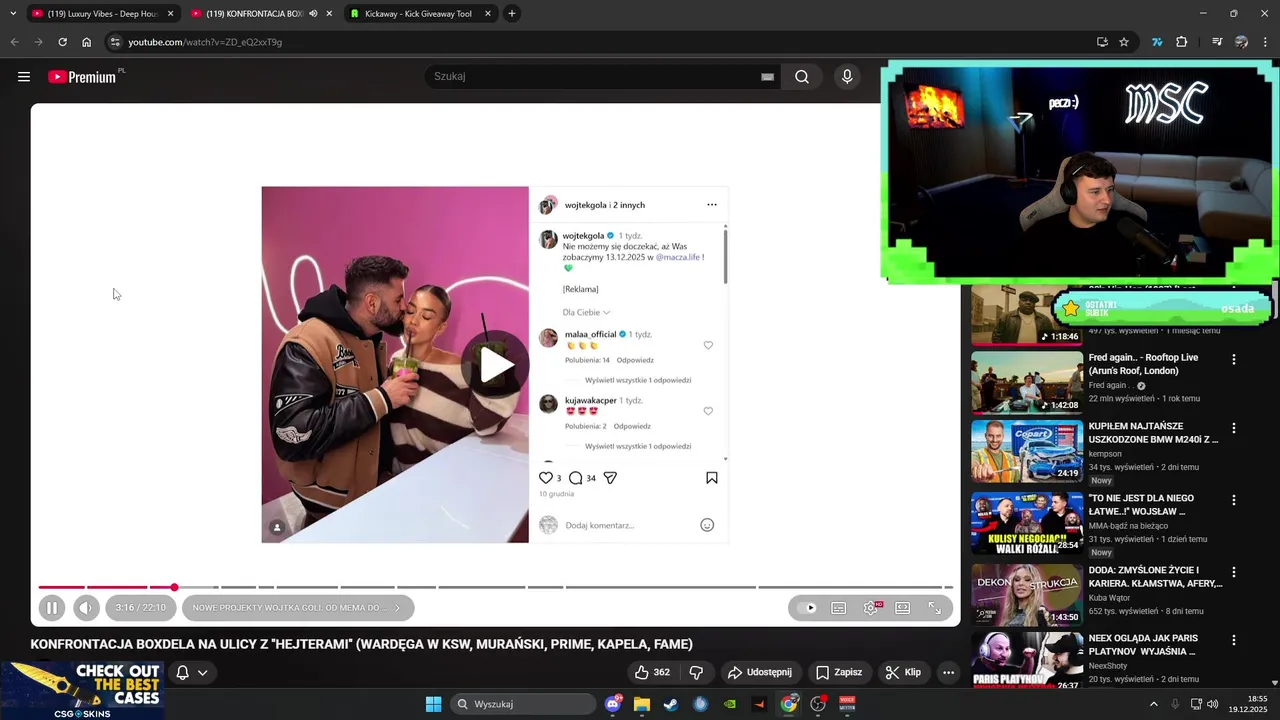The height and width of the screenshot is (720, 1280).
Task: Reload the page
Action: point(62,42)
